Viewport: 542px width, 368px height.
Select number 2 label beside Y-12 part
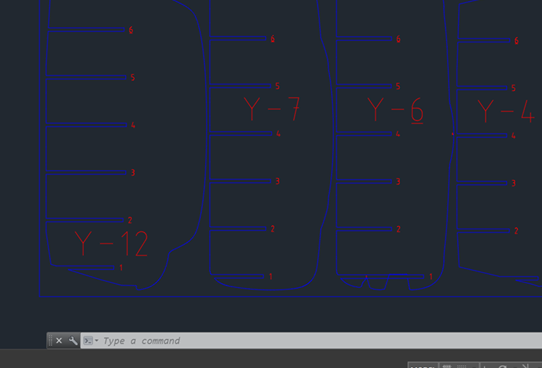(x=130, y=220)
